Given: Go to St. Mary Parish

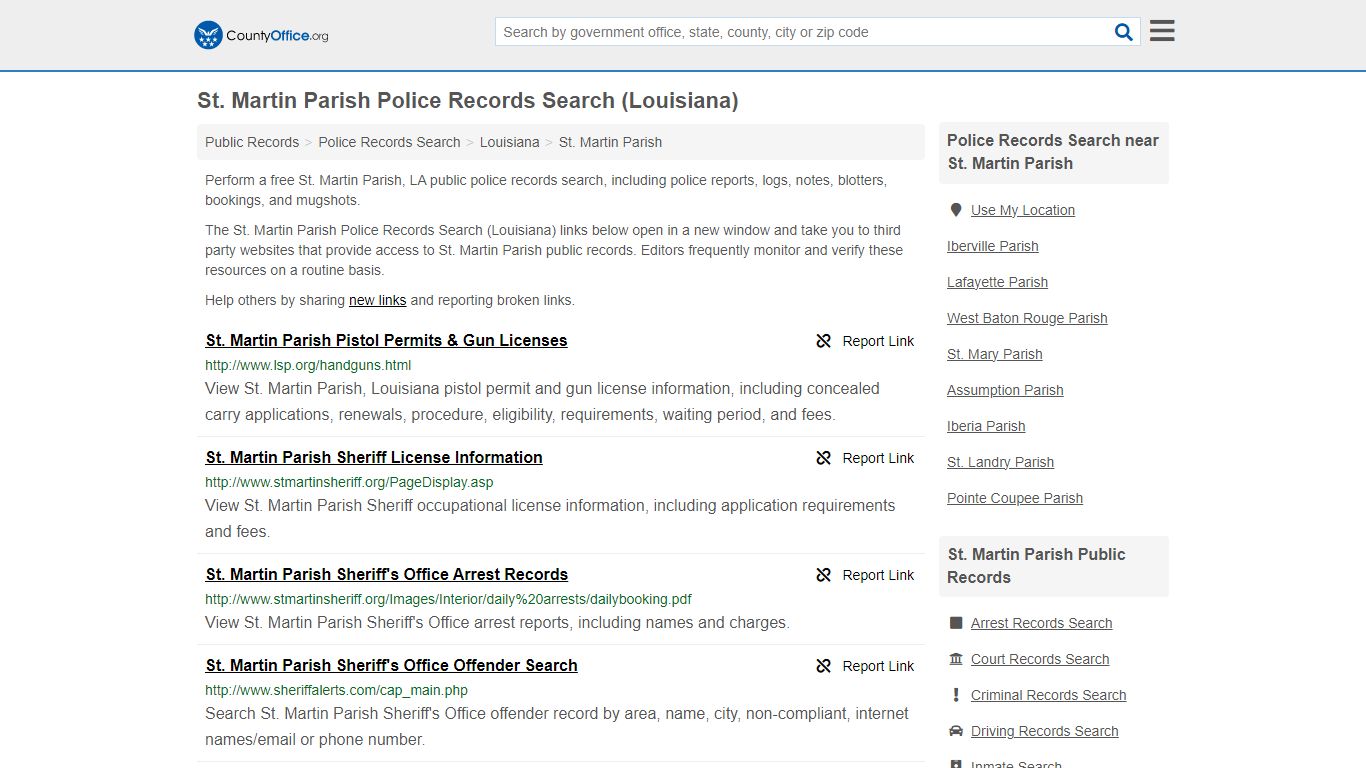Looking at the screenshot, I should tap(994, 354).
